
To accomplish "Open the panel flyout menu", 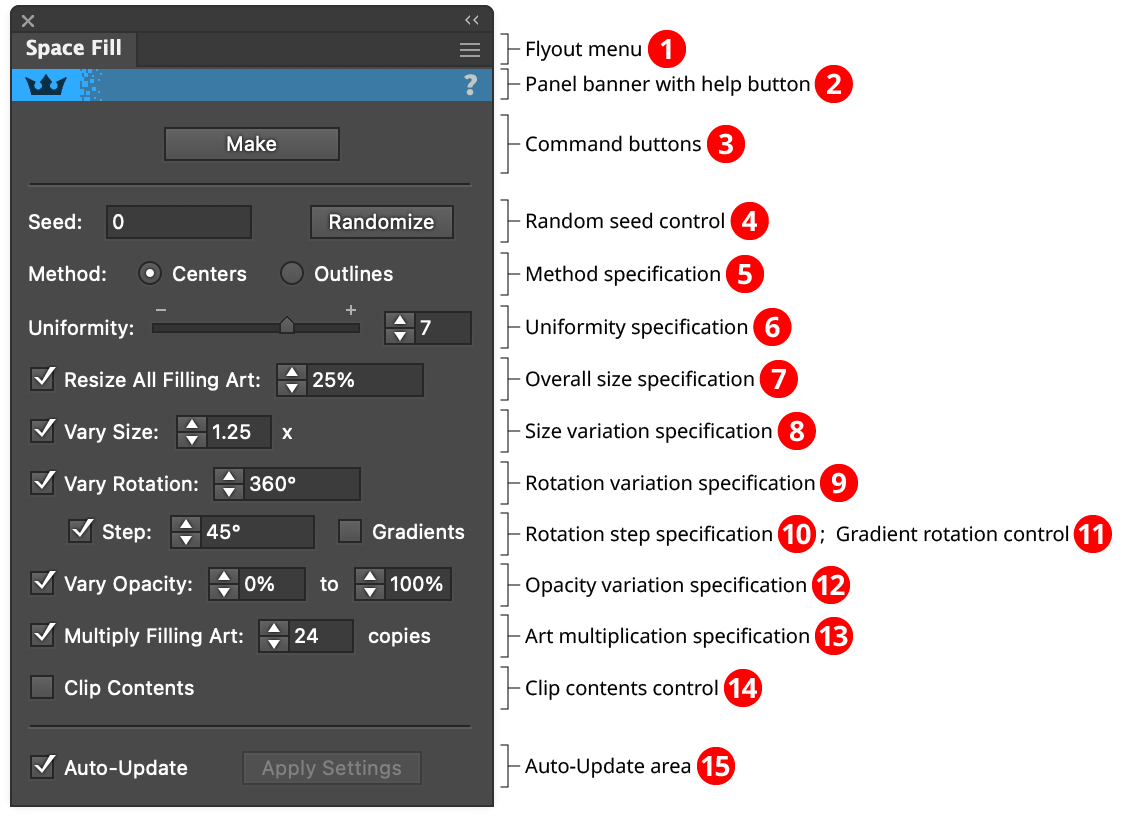I will coord(469,50).
